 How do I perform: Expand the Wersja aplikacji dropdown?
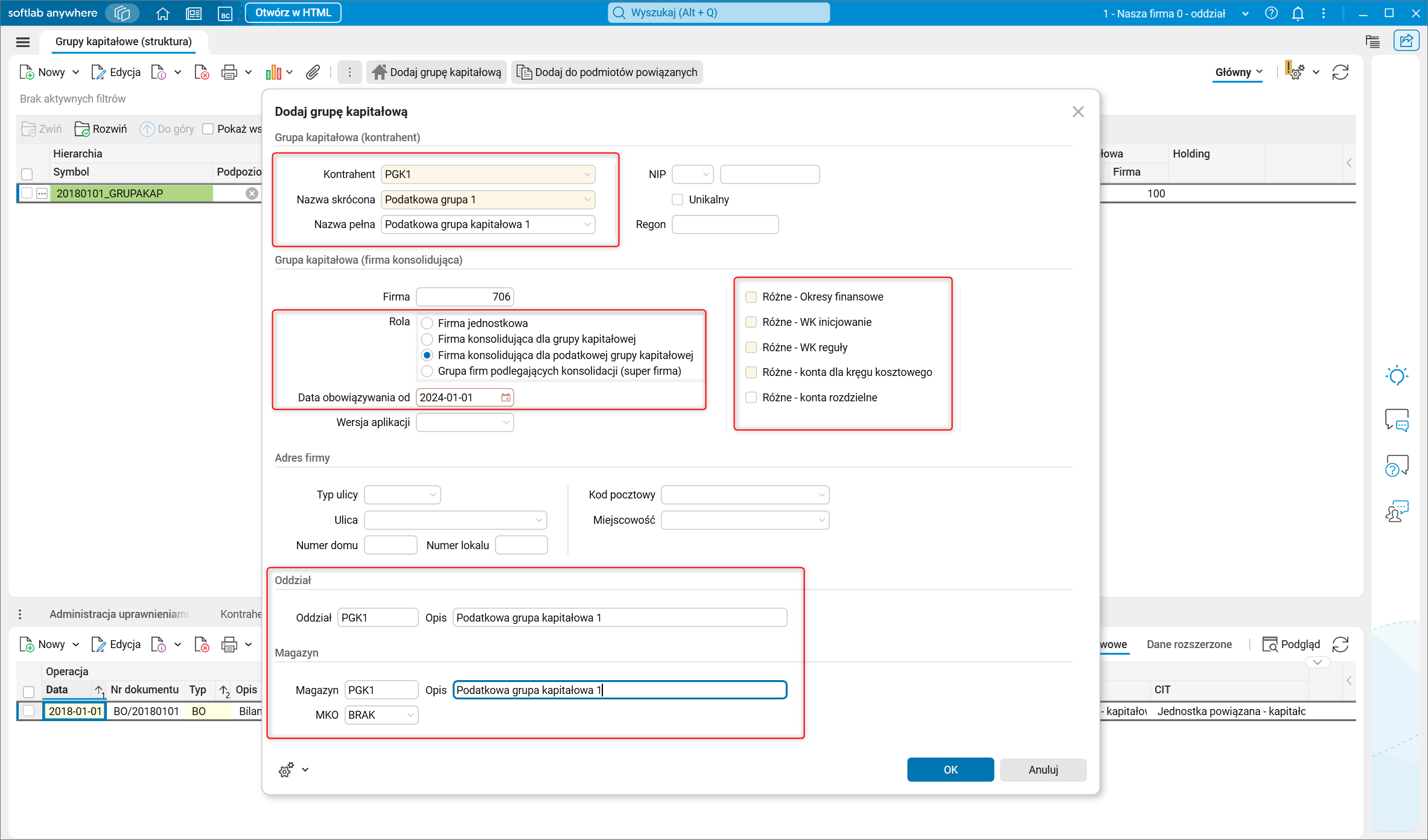click(506, 422)
